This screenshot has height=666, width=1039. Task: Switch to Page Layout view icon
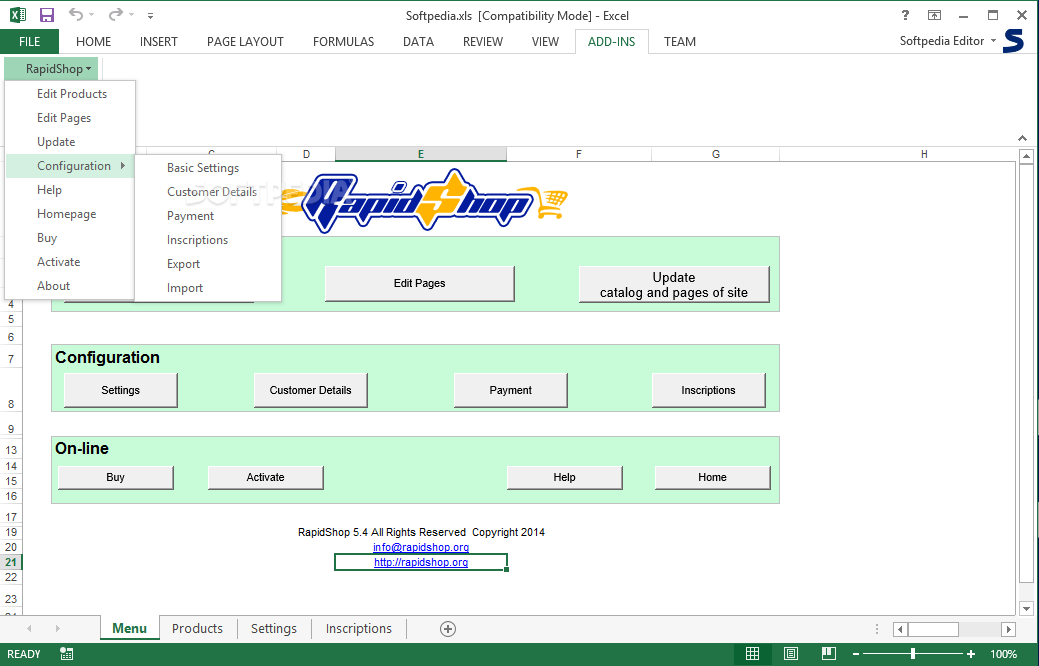click(x=791, y=654)
